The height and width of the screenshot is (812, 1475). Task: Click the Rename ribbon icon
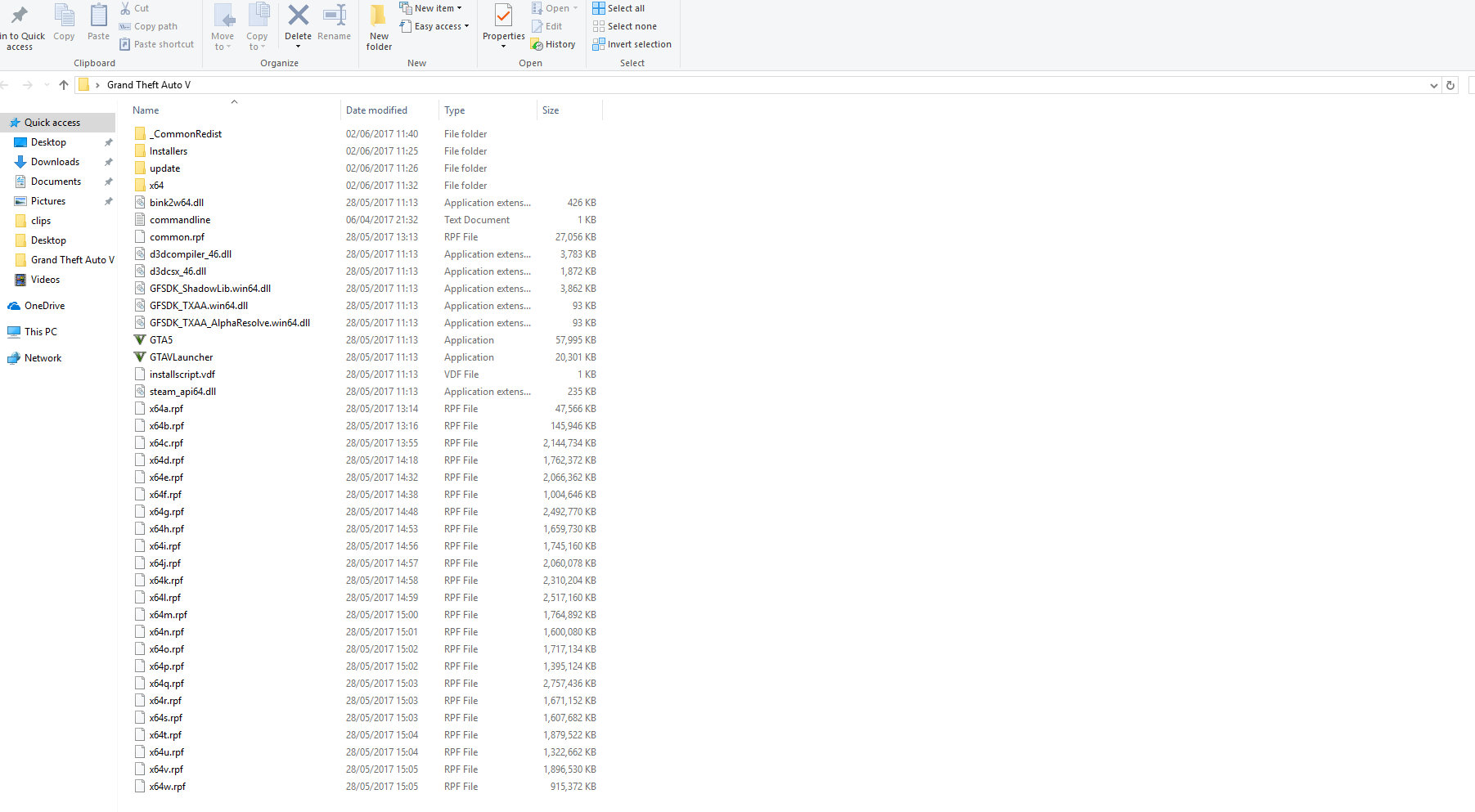point(335,15)
